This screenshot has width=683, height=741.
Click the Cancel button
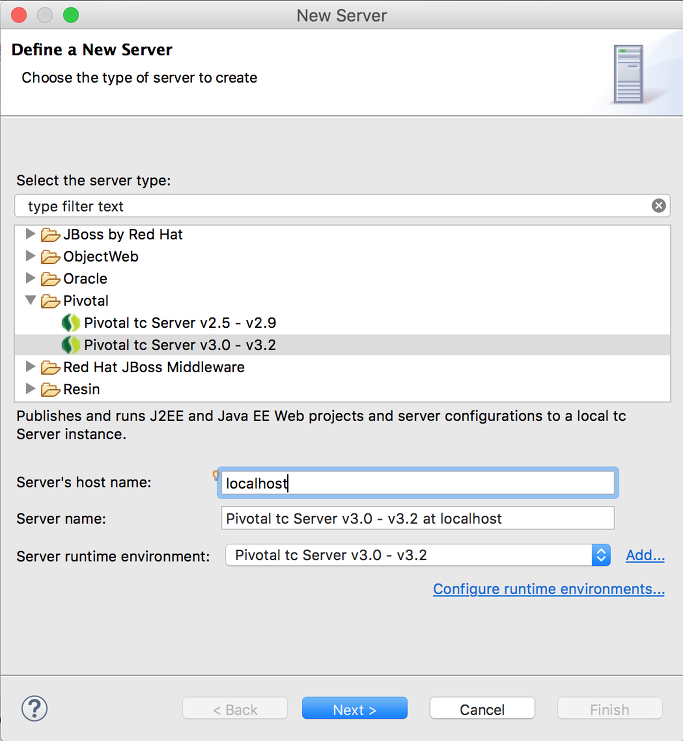(482, 708)
